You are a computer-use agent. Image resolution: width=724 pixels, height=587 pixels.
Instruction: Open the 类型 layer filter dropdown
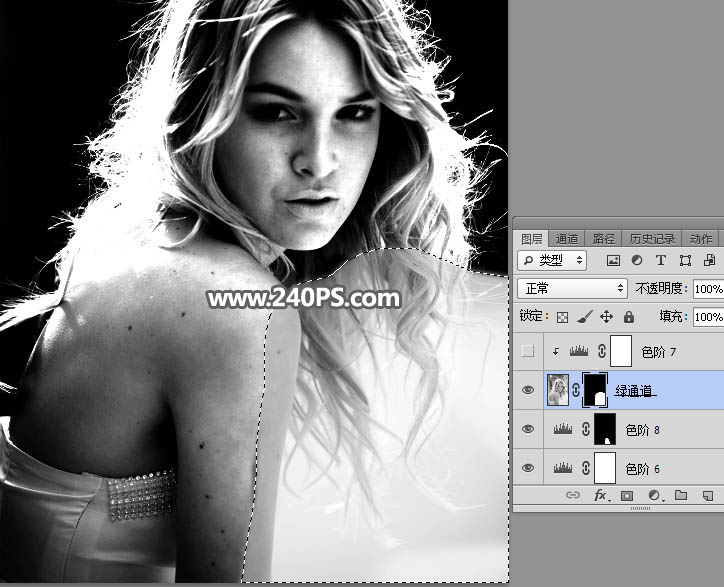552,260
